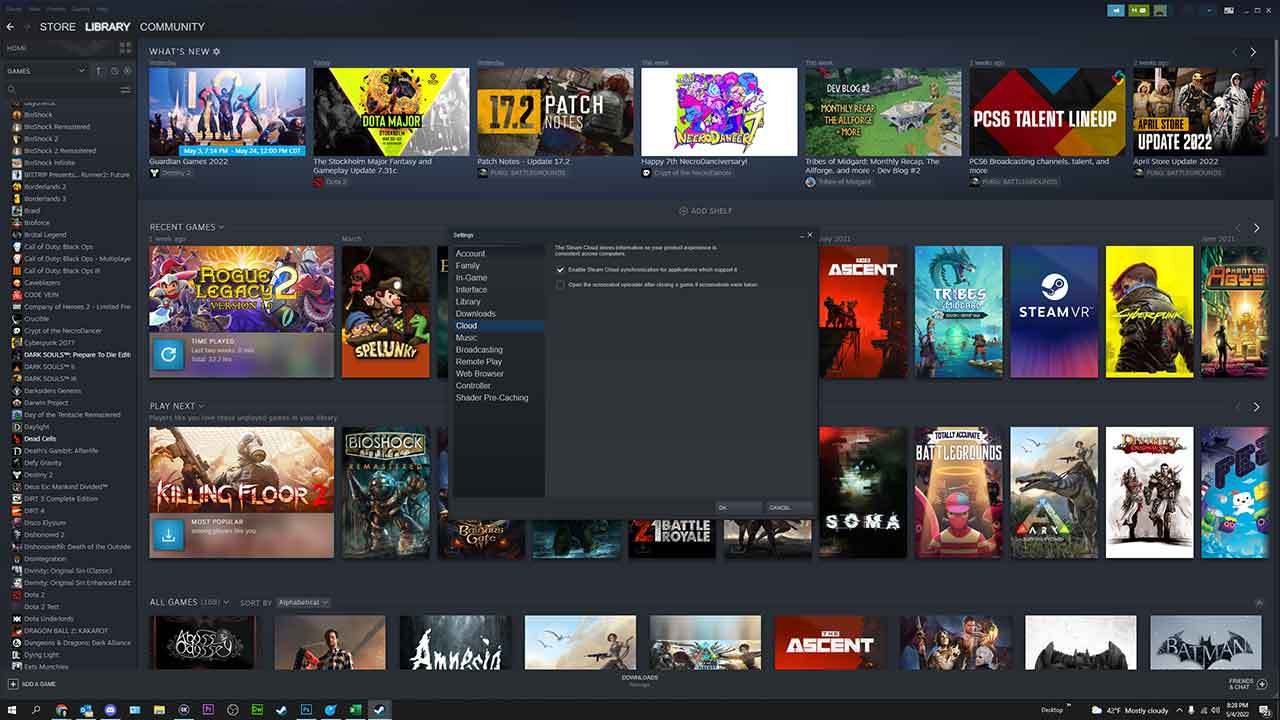The height and width of the screenshot is (720, 1280).
Task: Open Discord from the Windows taskbar
Action: tap(110, 710)
